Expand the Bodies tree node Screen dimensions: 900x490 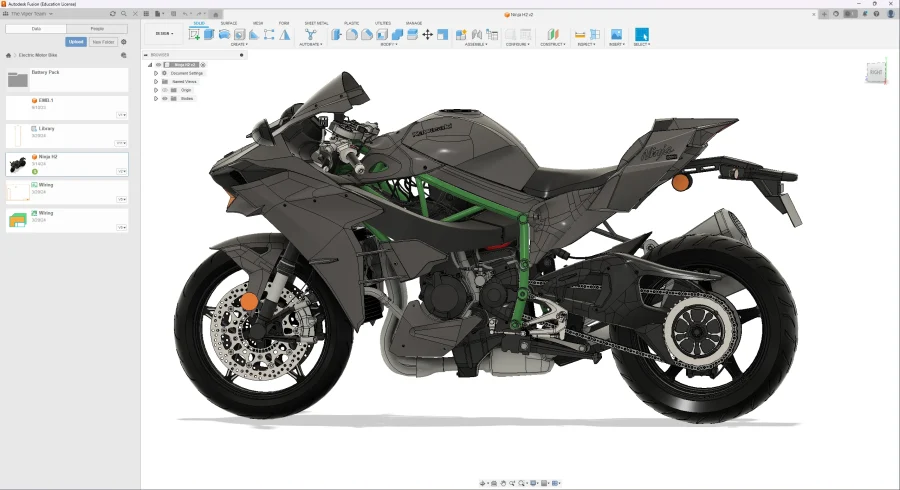(156, 99)
